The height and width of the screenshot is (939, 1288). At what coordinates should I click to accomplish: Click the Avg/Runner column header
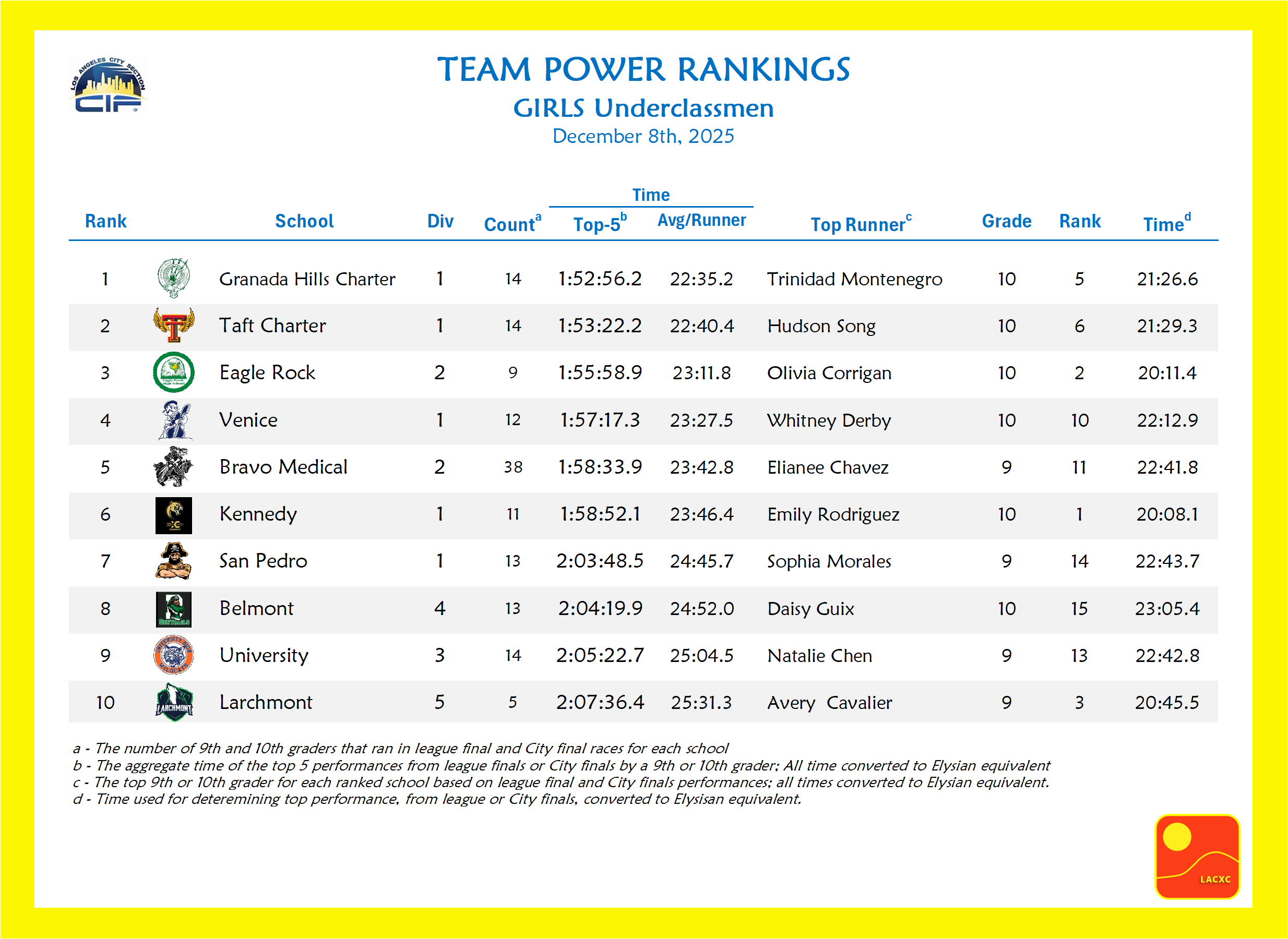702,221
